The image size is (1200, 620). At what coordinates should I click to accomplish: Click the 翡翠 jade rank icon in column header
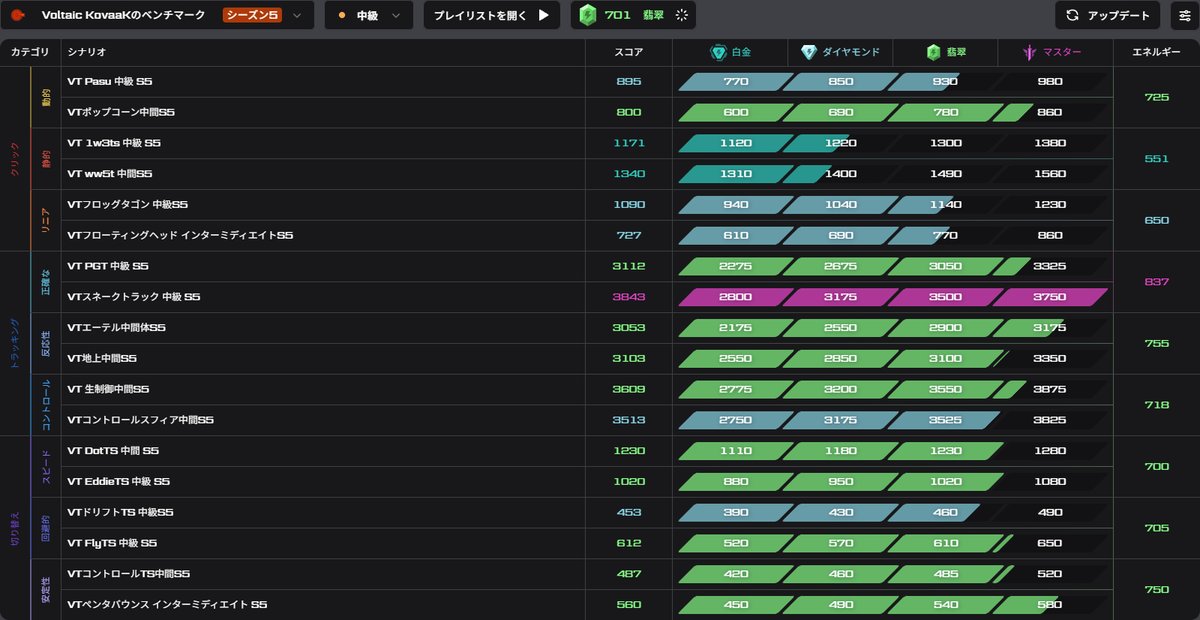click(x=933, y=52)
